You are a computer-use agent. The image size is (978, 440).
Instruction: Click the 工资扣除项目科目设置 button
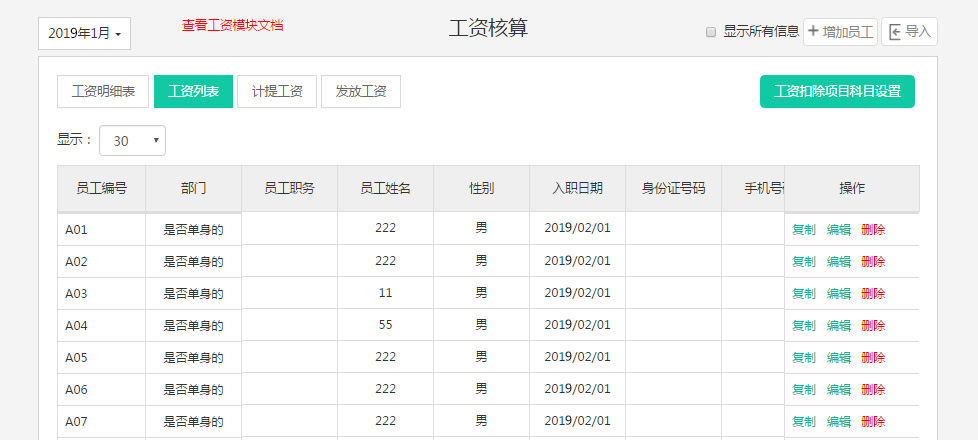coord(837,91)
